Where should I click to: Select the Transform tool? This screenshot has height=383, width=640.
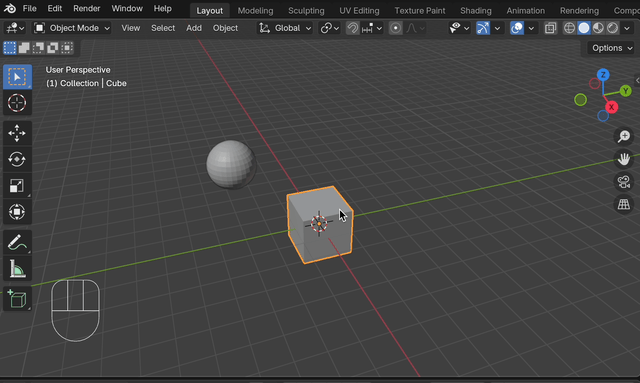click(17, 212)
